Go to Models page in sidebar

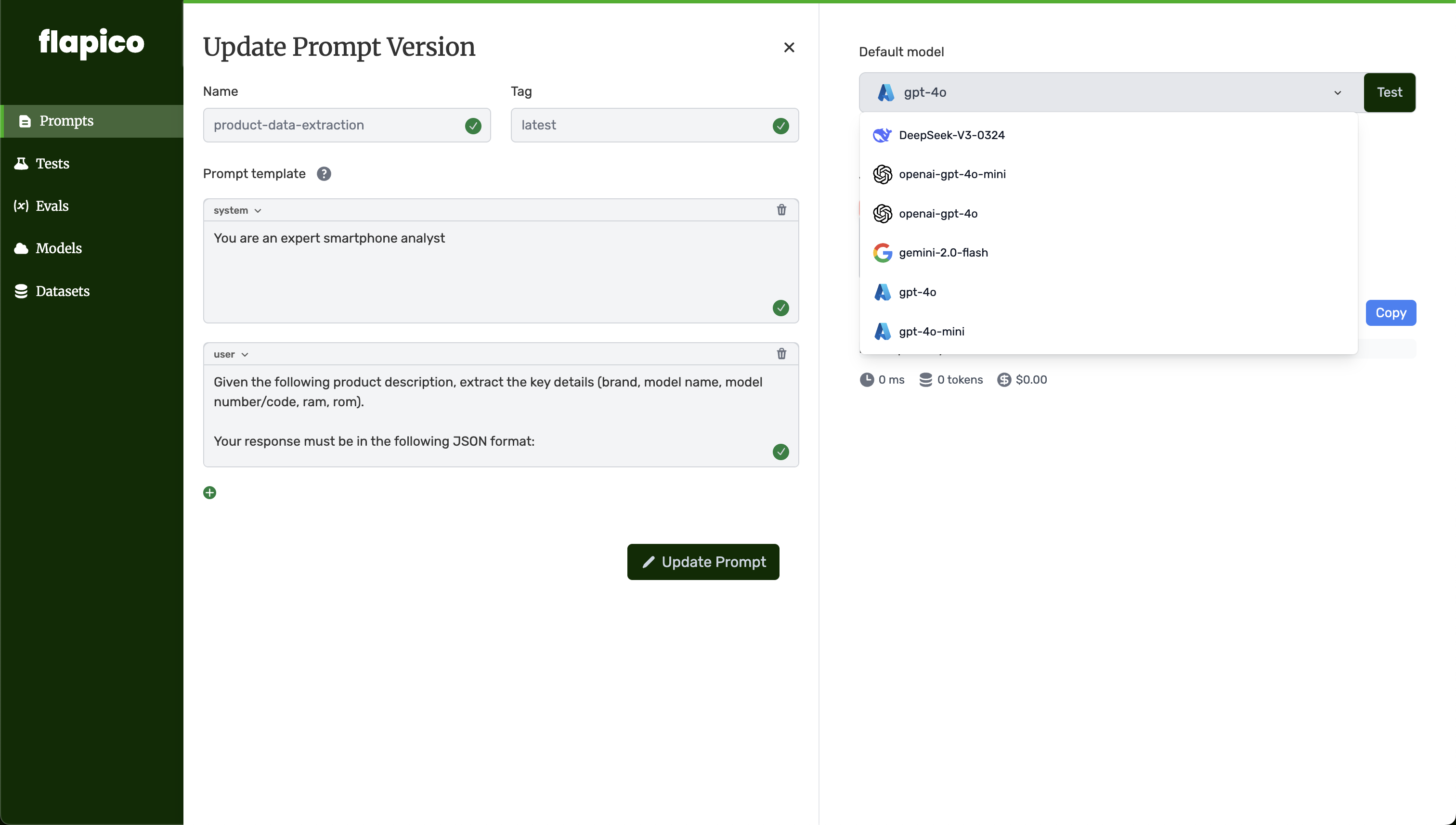[x=58, y=248]
